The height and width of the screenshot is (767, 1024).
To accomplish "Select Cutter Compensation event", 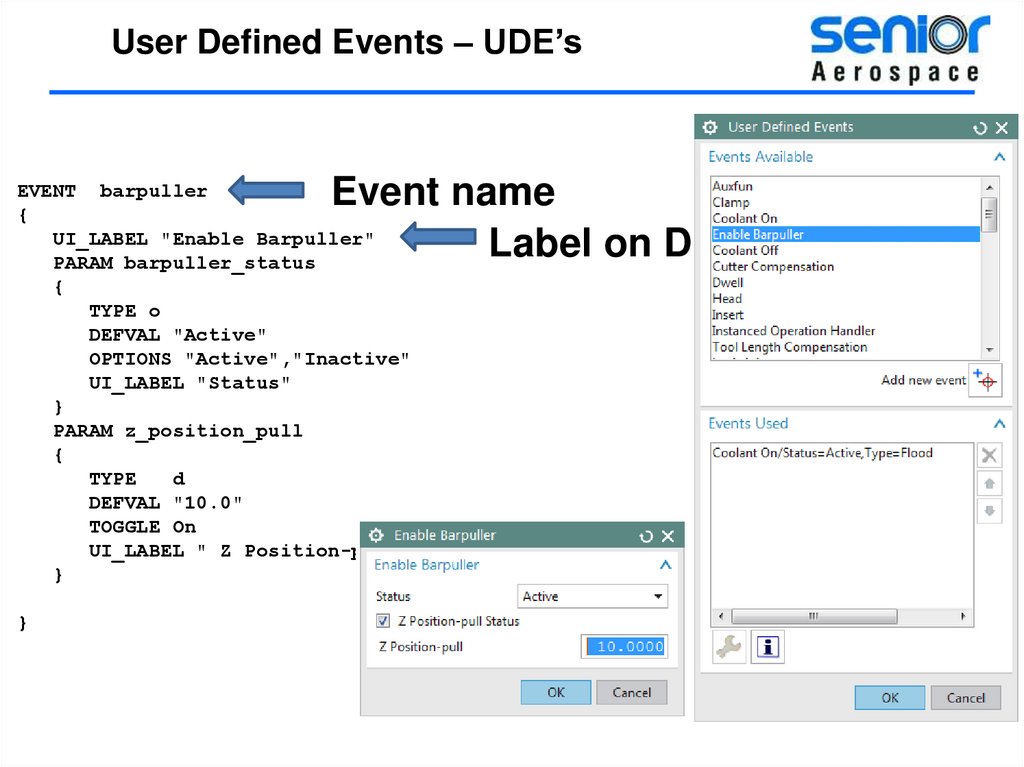I will [846, 267].
